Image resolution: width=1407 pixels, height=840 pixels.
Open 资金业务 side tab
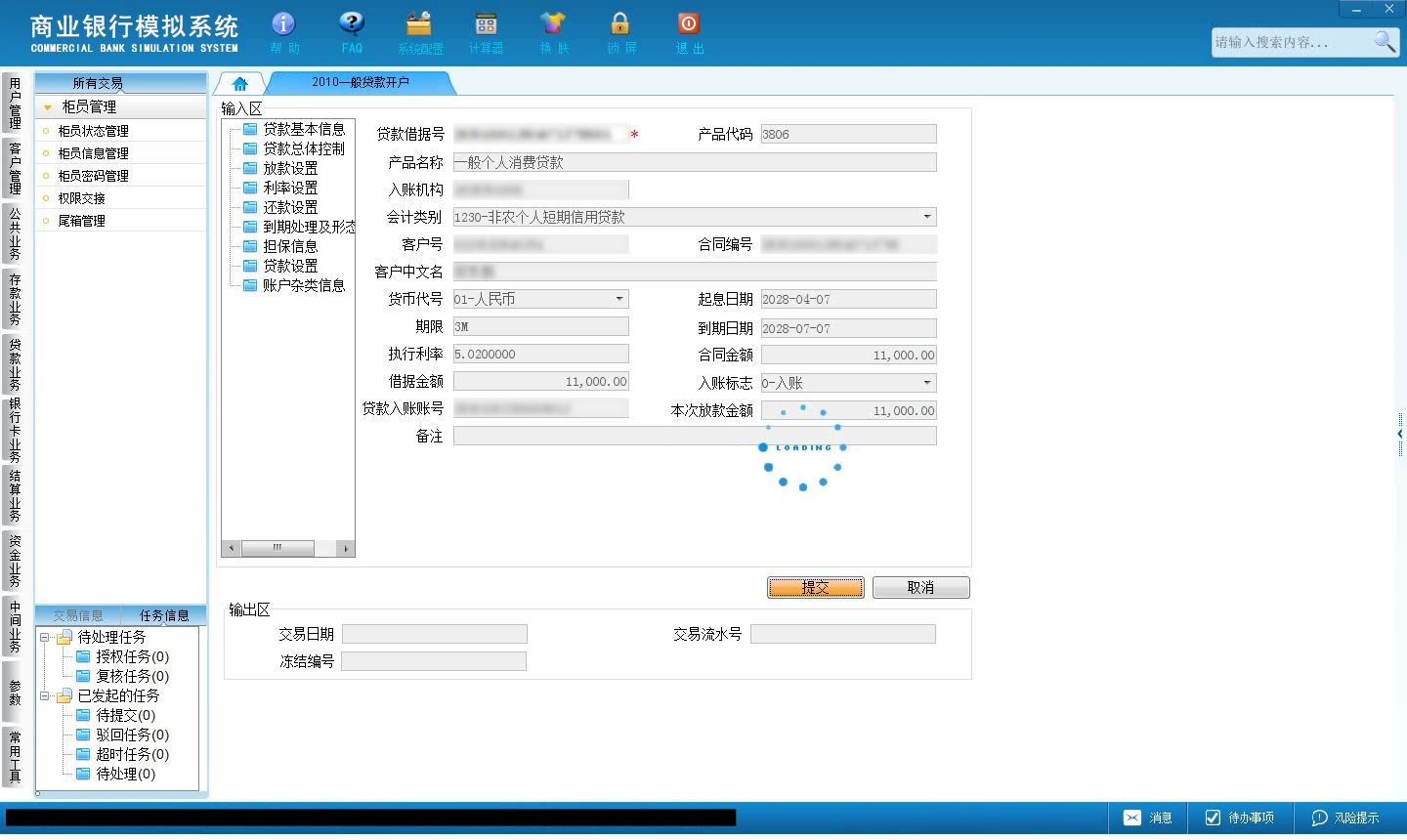coord(15,561)
